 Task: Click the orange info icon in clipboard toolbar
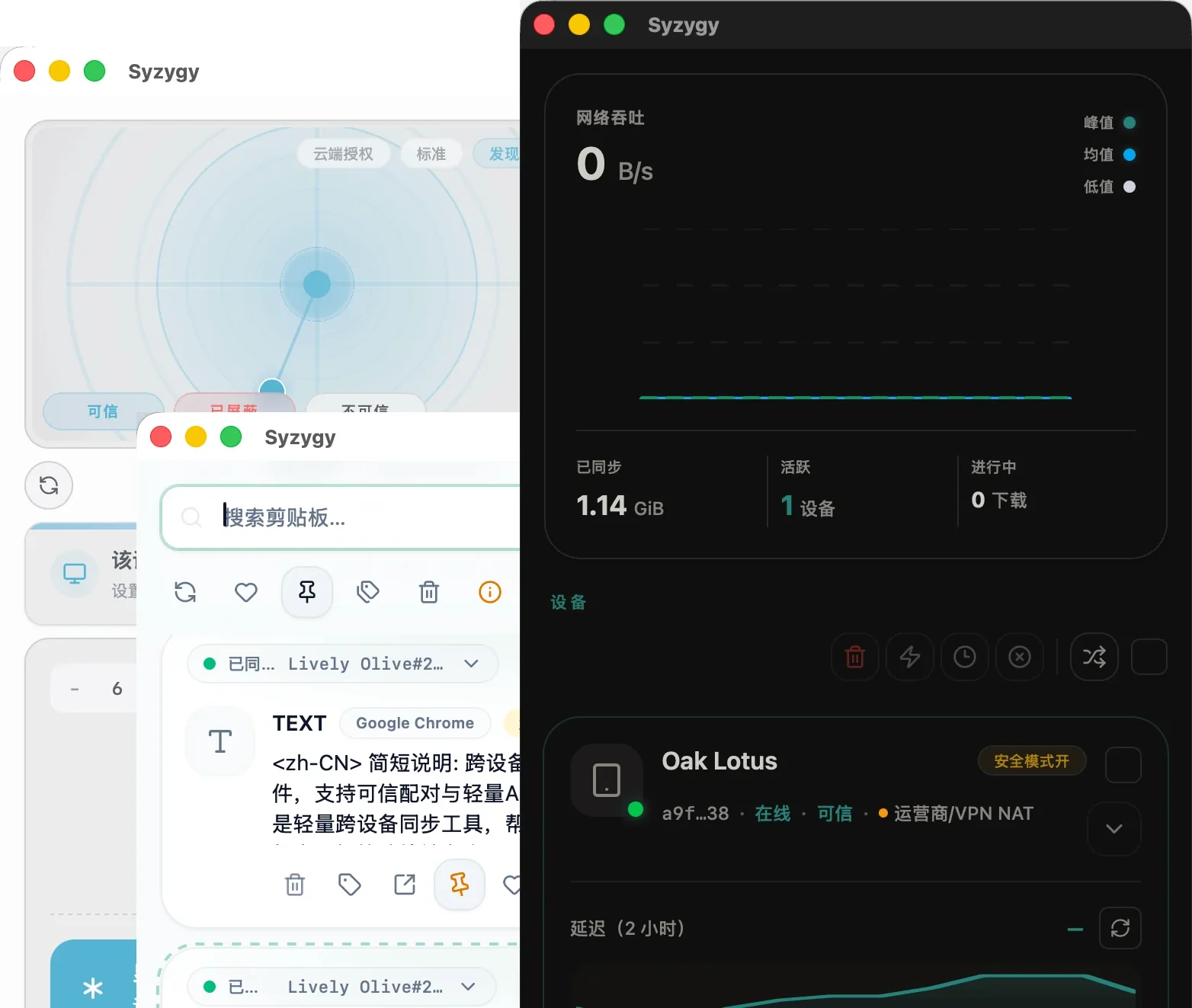coord(490,592)
